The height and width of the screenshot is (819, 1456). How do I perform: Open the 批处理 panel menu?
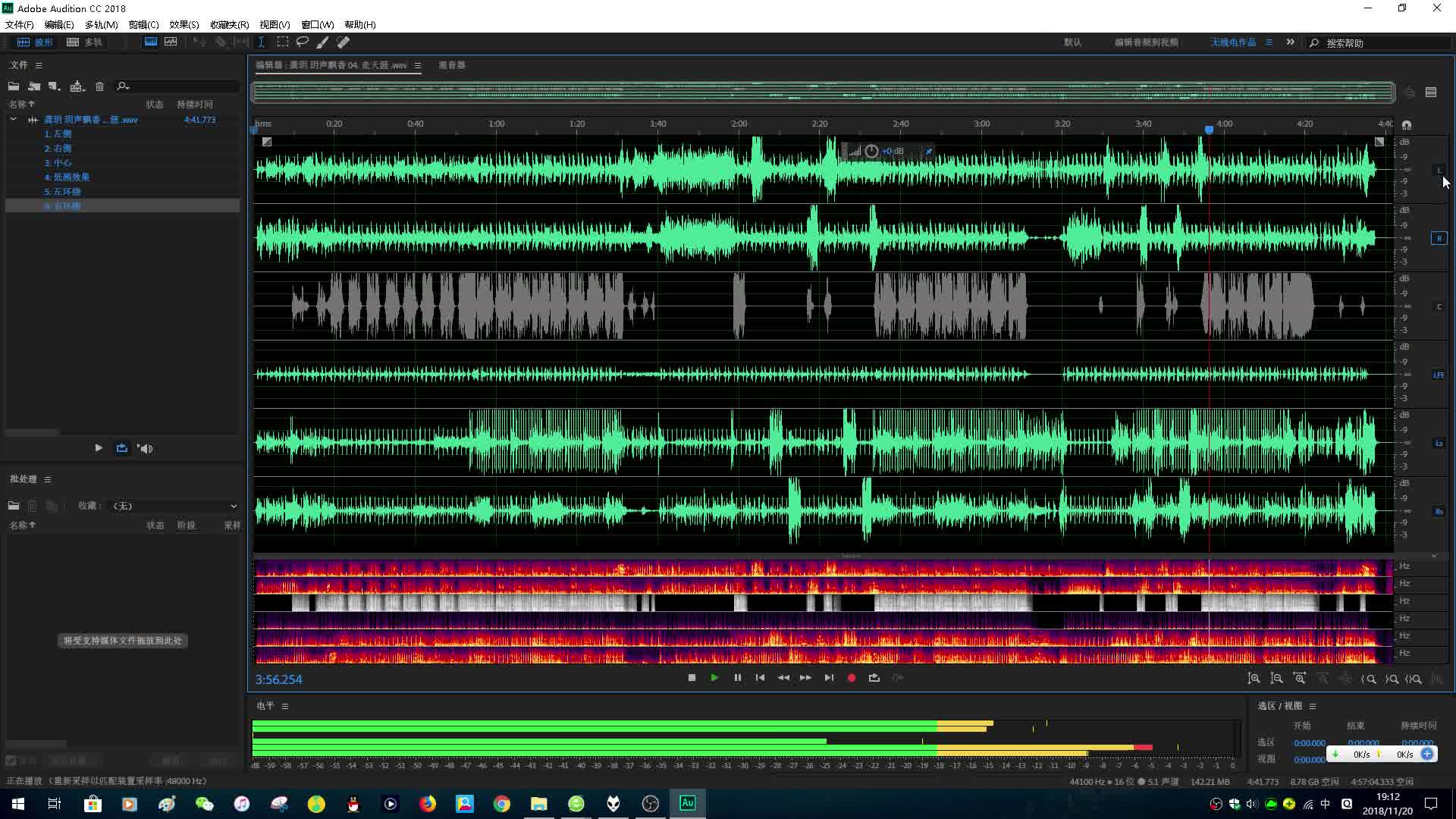[48, 479]
